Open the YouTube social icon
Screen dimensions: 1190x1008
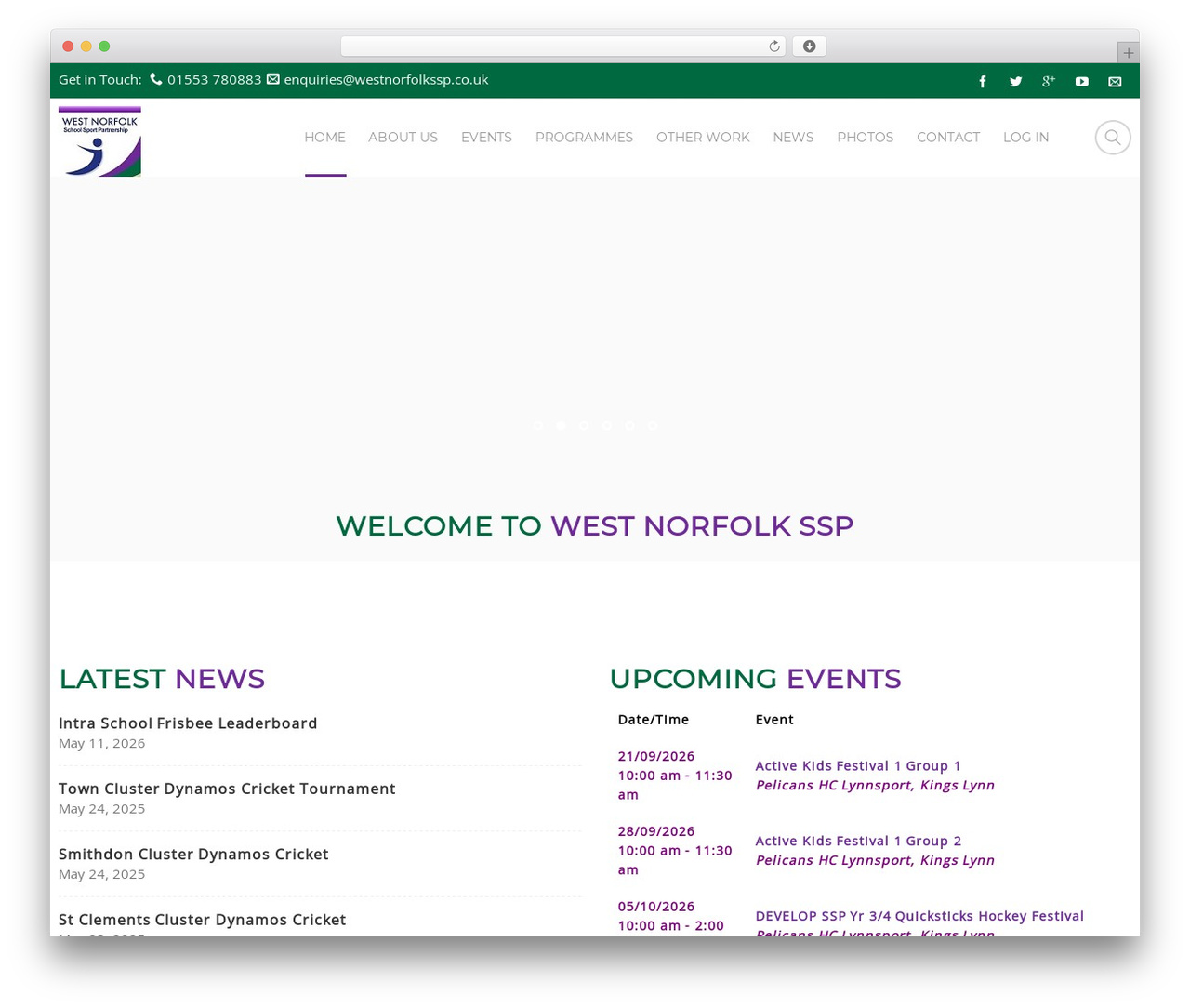tap(1082, 82)
